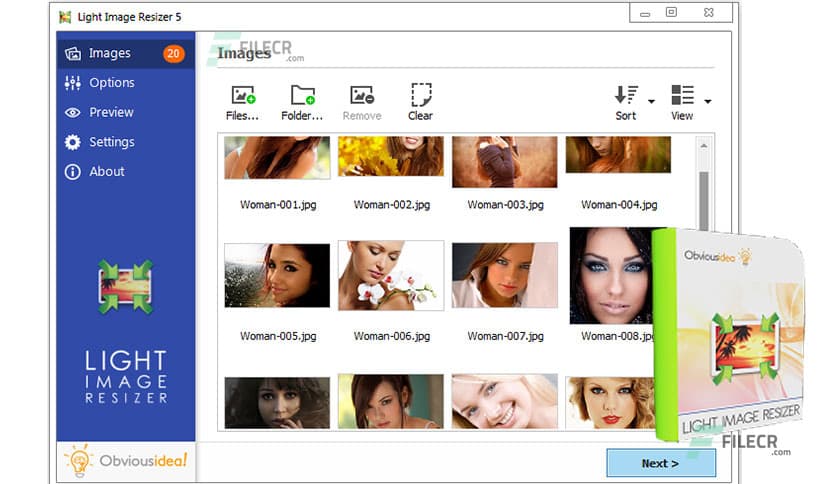This screenshot has width=836, height=484.
Task: Minimize the Light Image Resizer window
Action: (x=645, y=13)
